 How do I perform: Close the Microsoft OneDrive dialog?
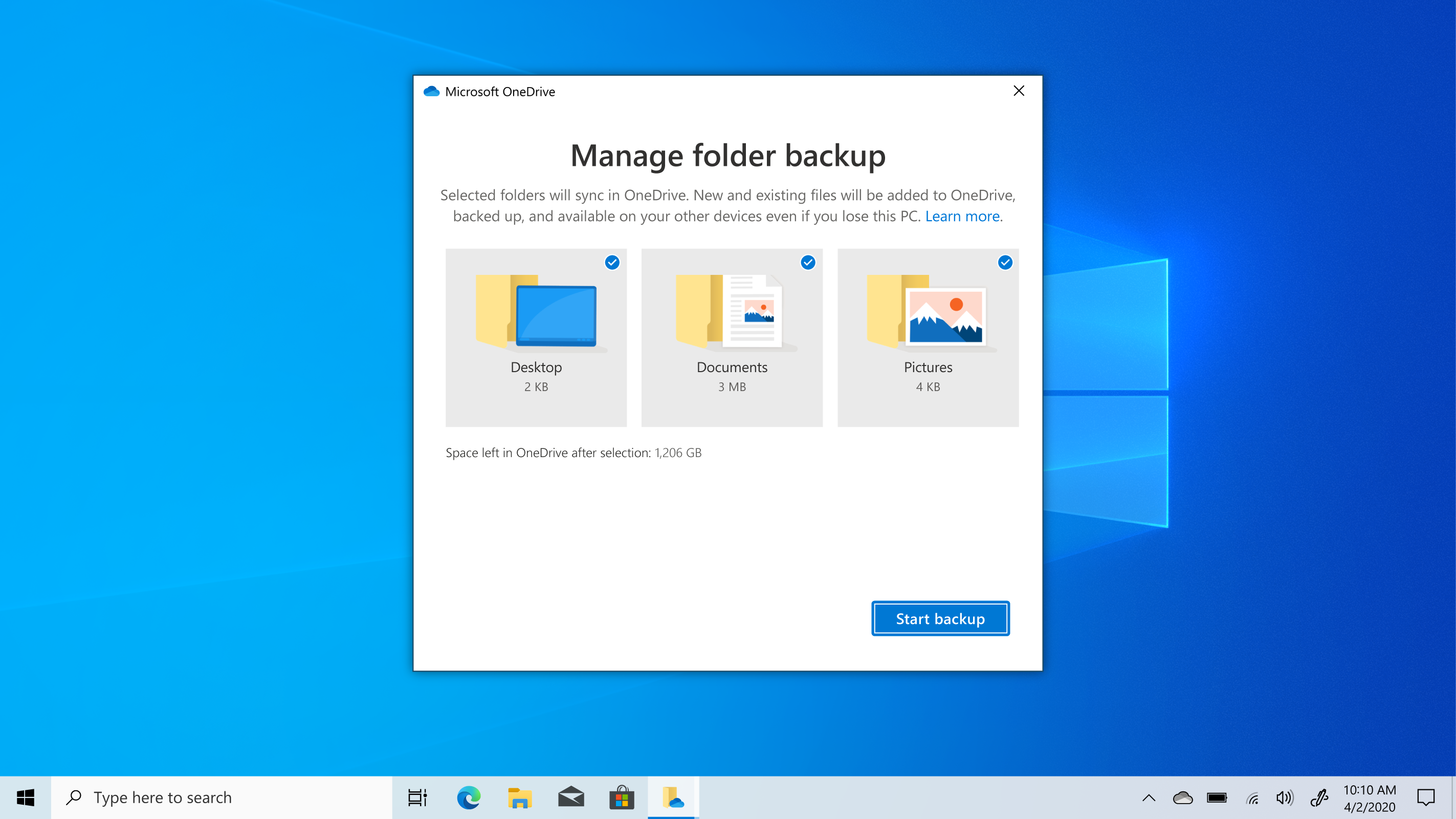coord(1019,91)
